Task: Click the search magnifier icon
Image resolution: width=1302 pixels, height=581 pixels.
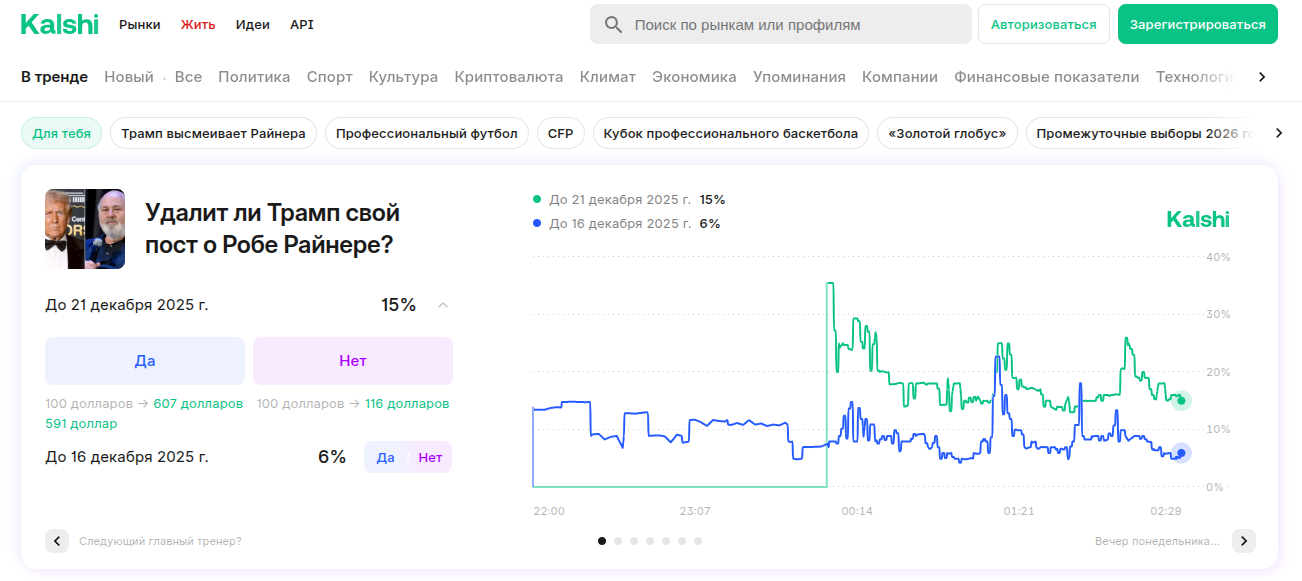Action: [613, 25]
